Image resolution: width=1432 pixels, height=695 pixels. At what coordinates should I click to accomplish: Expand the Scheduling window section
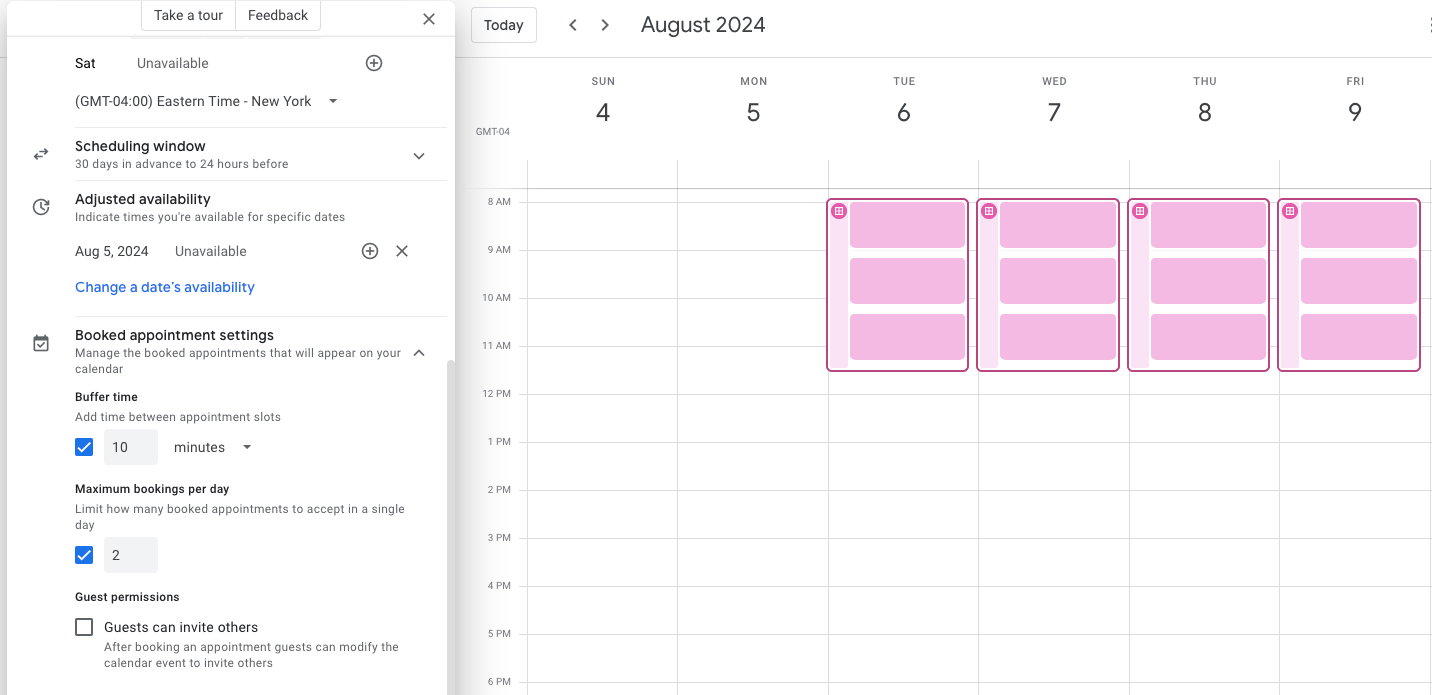point(419,155)
